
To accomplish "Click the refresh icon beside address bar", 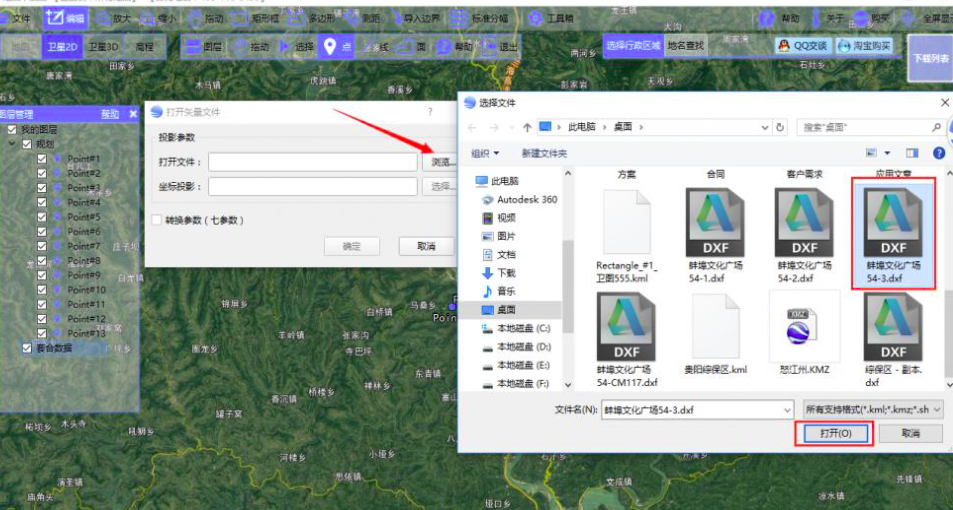I will coord(780,127).
